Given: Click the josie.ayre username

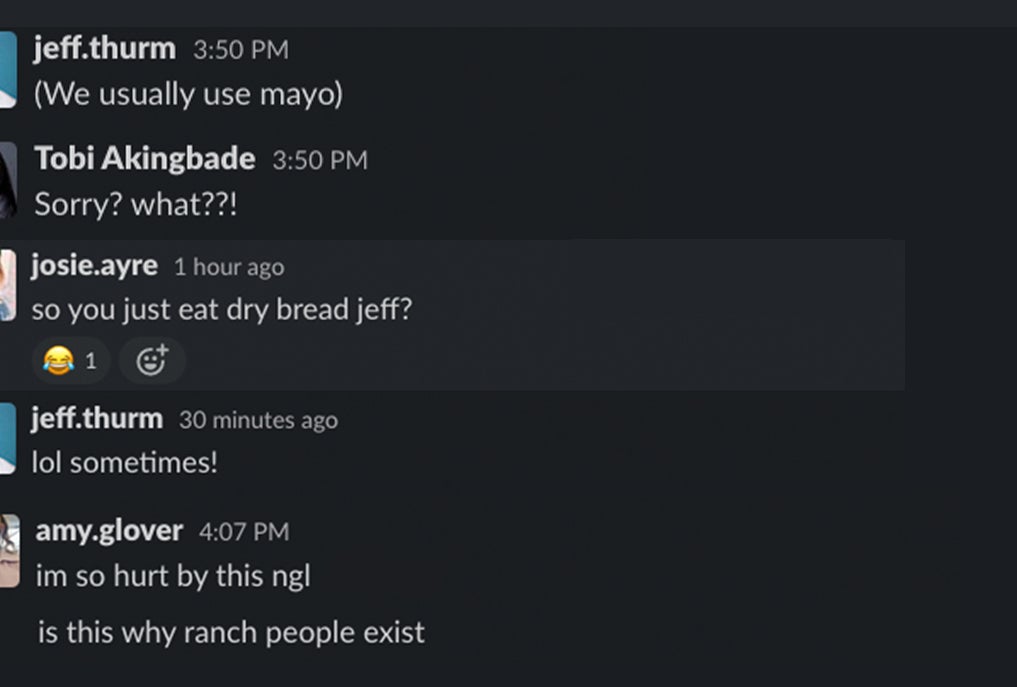Looking at the screenshot, I should pos(94,266).
